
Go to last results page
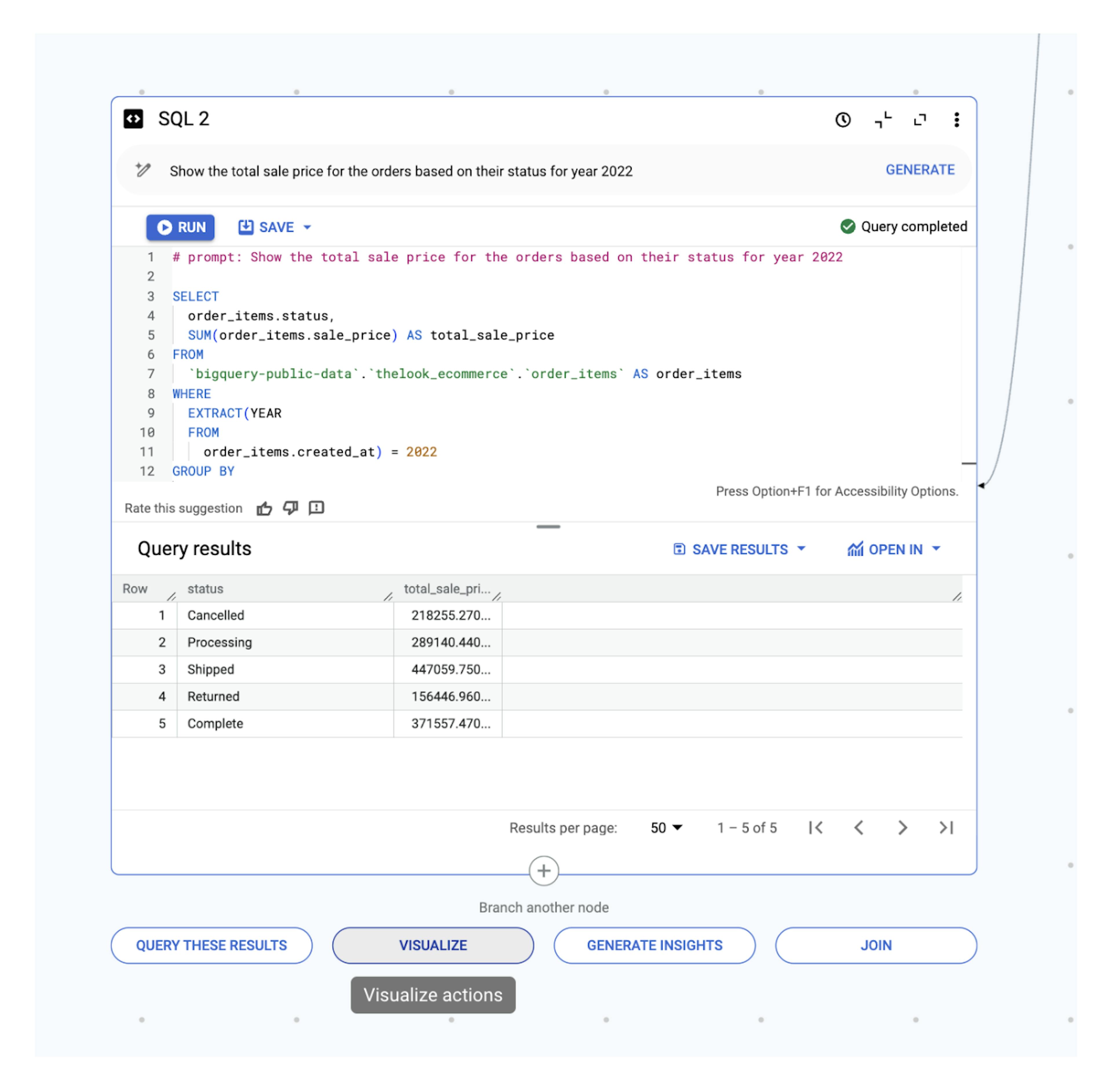point(946,828)
